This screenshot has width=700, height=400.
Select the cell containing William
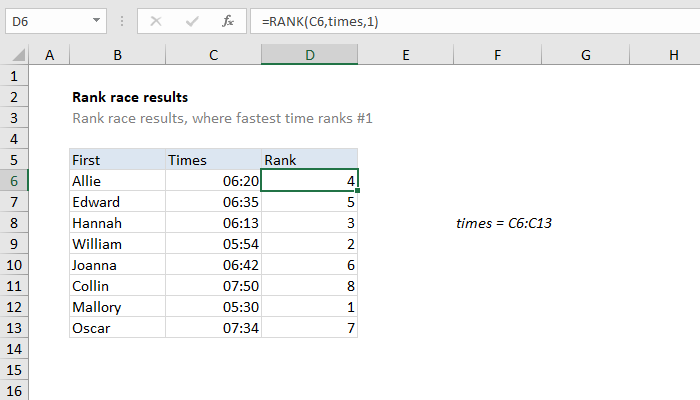(117, 244)
